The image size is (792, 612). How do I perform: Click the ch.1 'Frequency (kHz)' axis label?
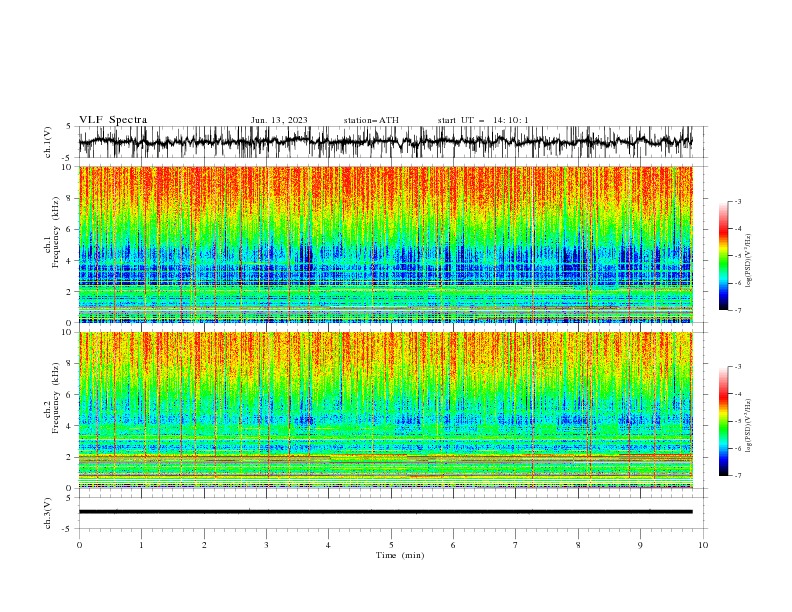[x=56, y=233]
